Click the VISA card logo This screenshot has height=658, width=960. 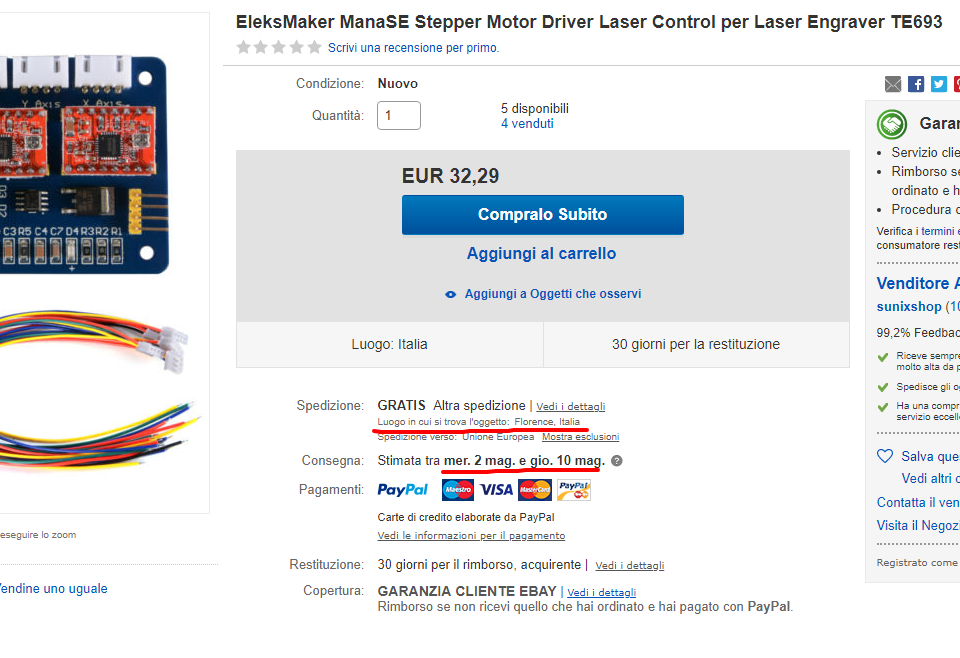point(496,490)
